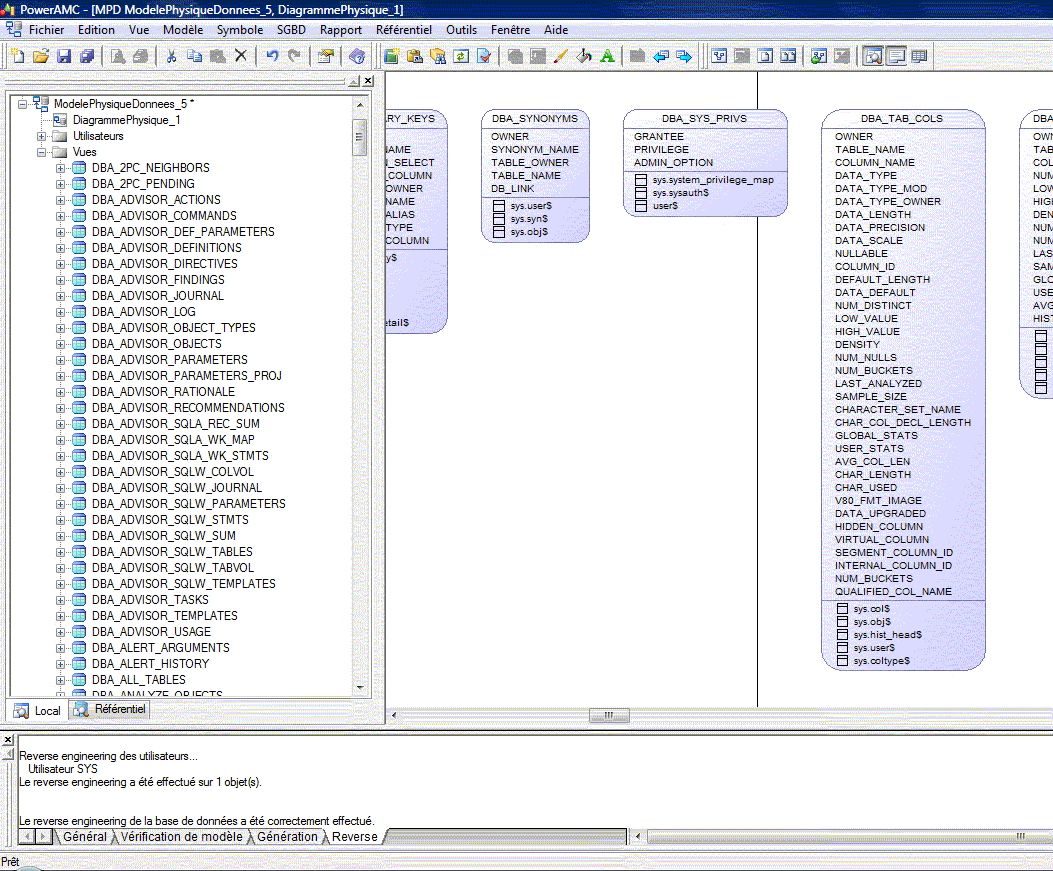
Task: Toggle the result list toolbar button
Action: [x=919, y=56]
